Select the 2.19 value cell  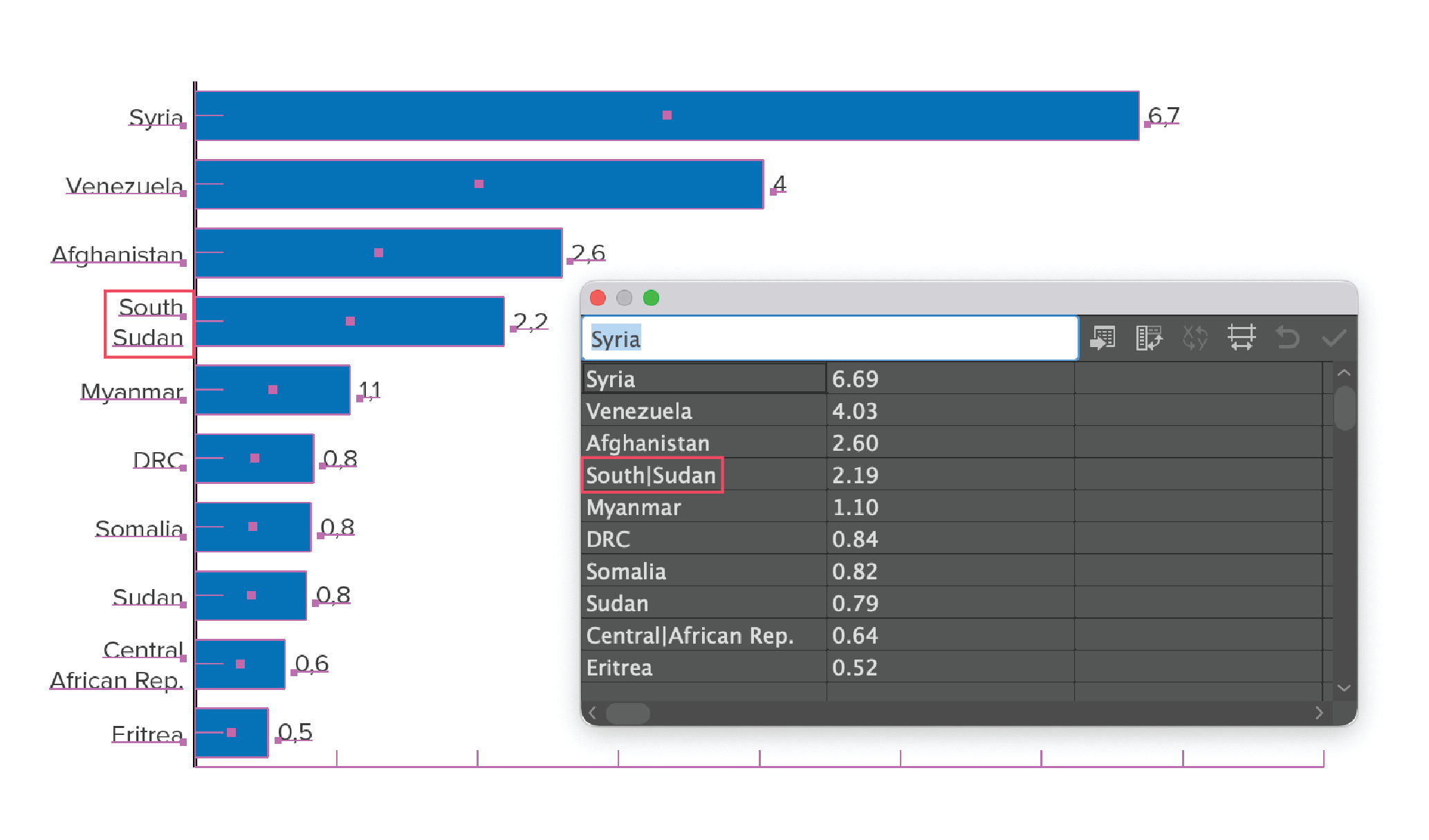[x=950, y=475]
